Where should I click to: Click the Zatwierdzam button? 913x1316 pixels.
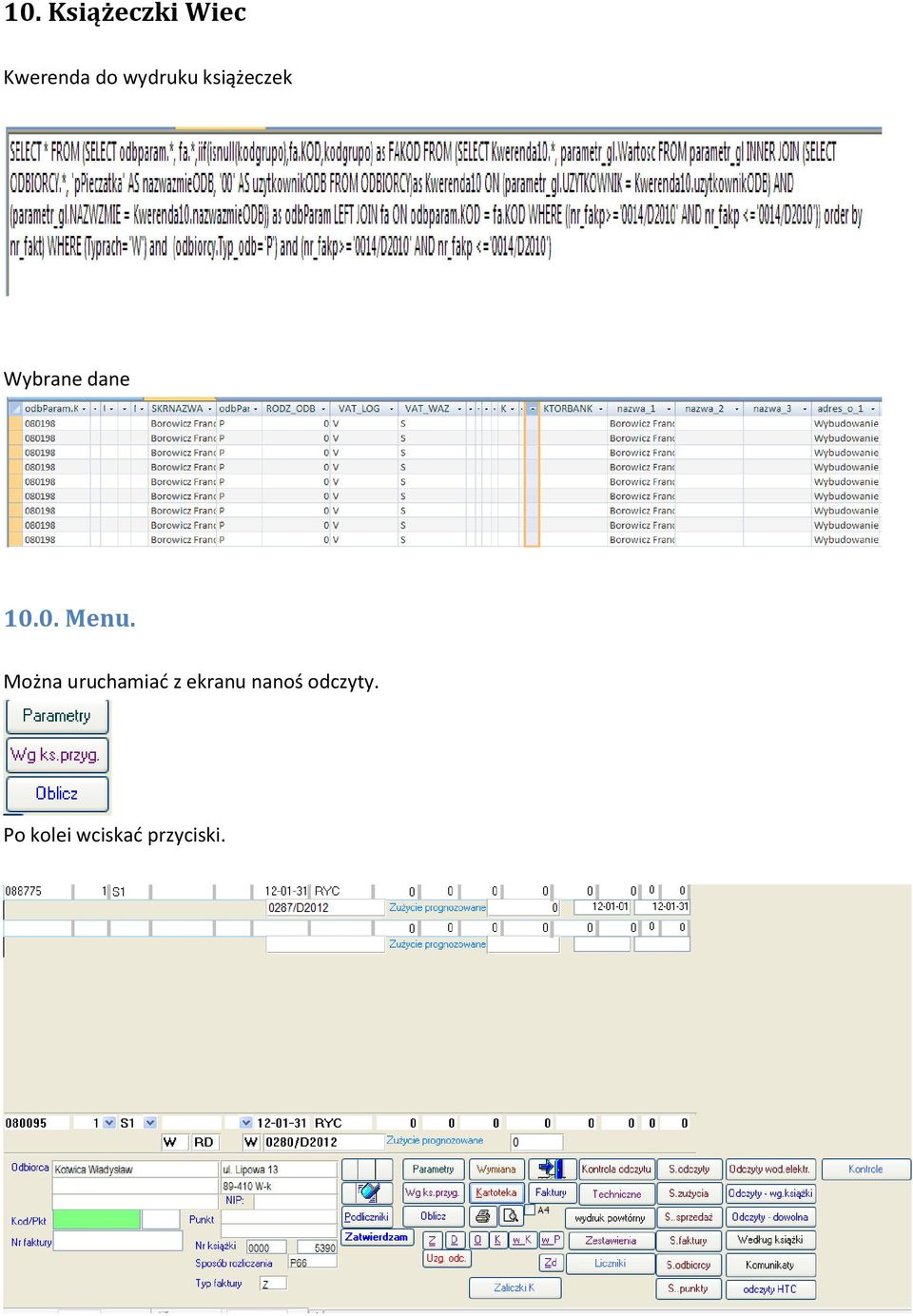coord(377,1237)
